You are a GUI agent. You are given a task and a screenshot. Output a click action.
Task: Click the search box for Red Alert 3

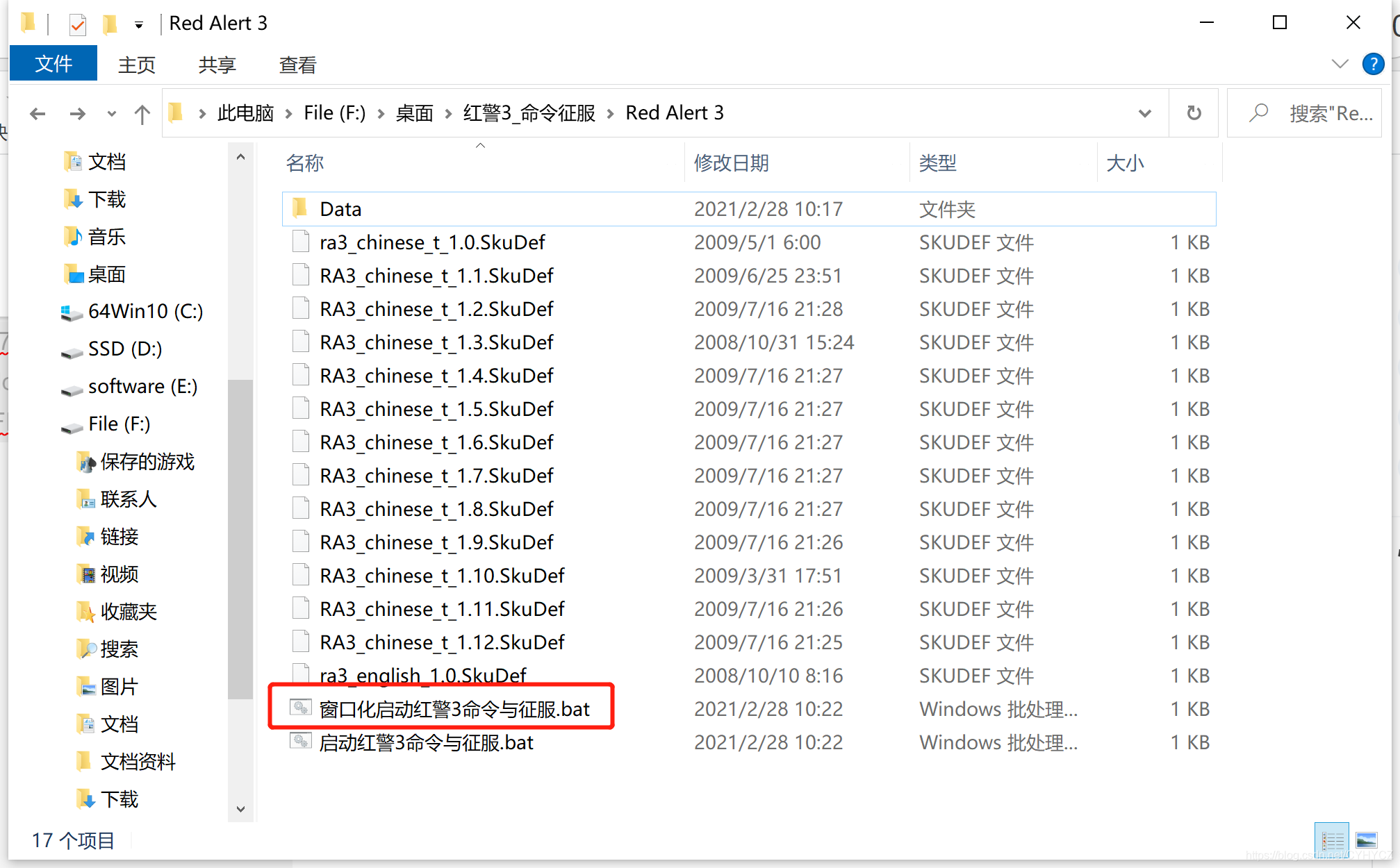coord(1305,113)
